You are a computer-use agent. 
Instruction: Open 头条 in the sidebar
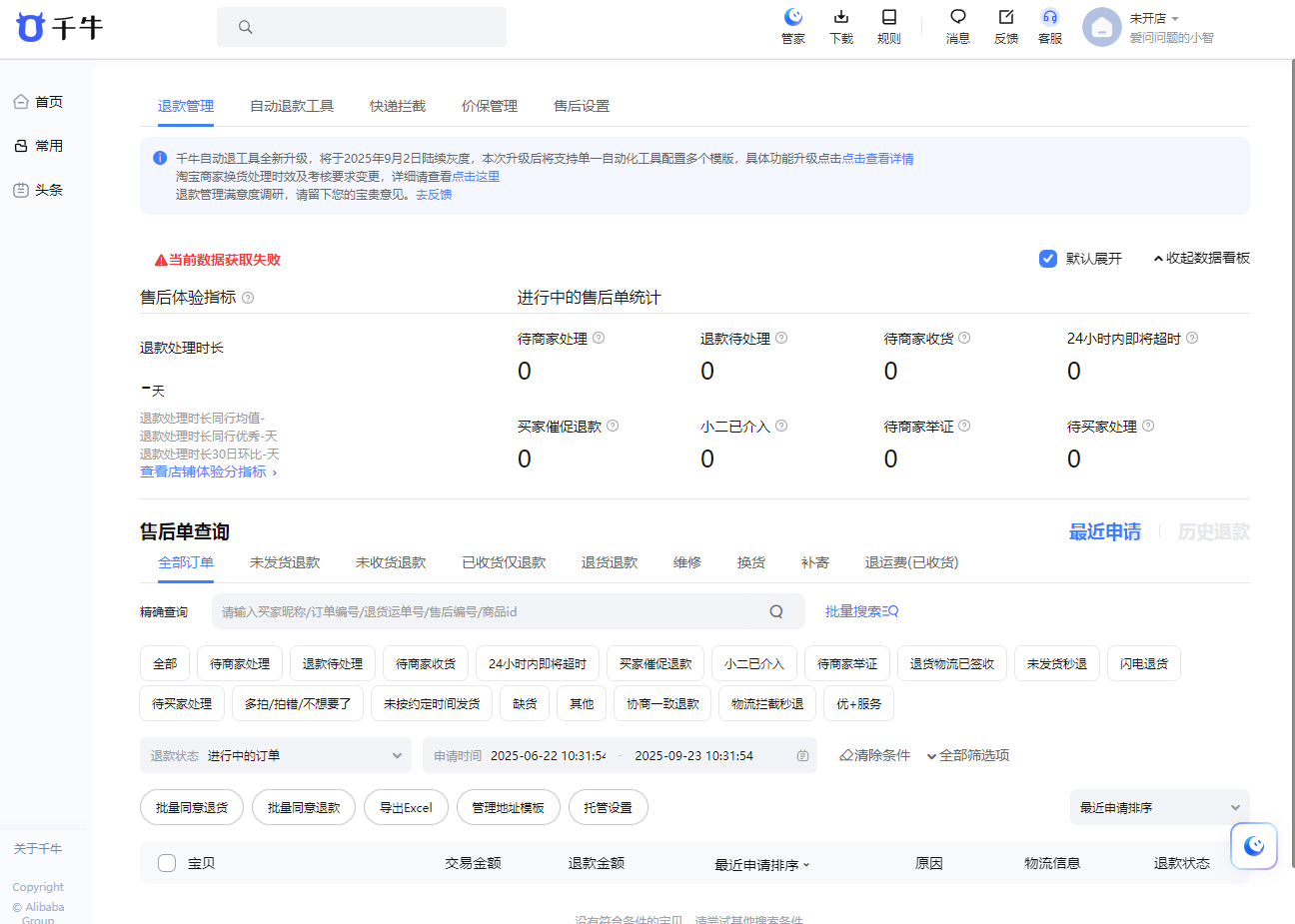coord(39,190)
